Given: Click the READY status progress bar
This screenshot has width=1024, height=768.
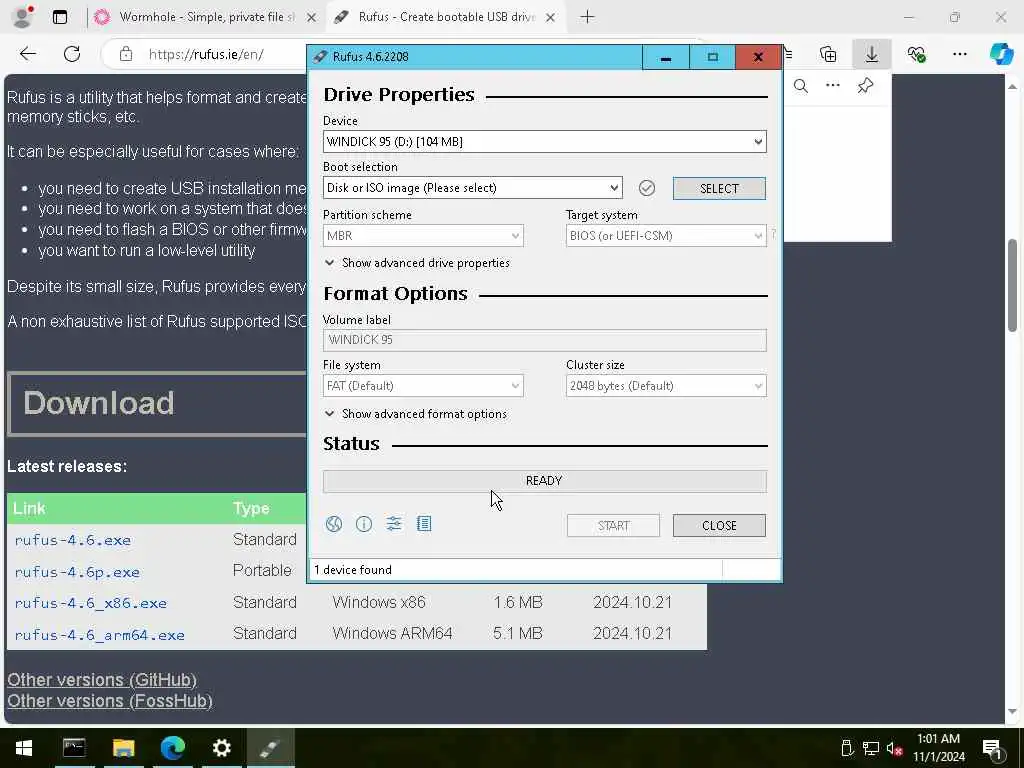Looking at the screenshot, I should coord(545,481).
